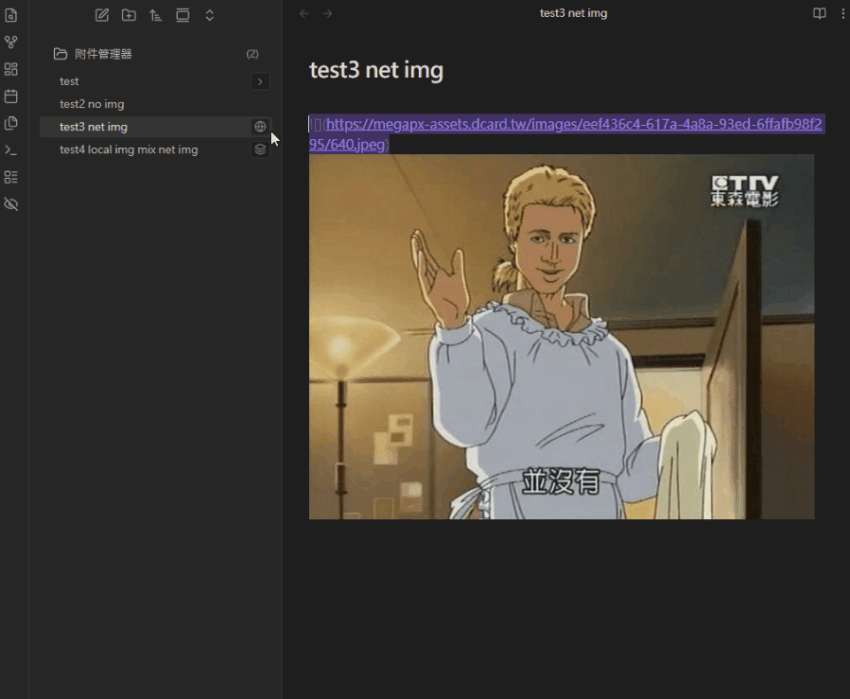850x699 pixels.
Task: Create a new folder icon
Action: tap(129, 15)
